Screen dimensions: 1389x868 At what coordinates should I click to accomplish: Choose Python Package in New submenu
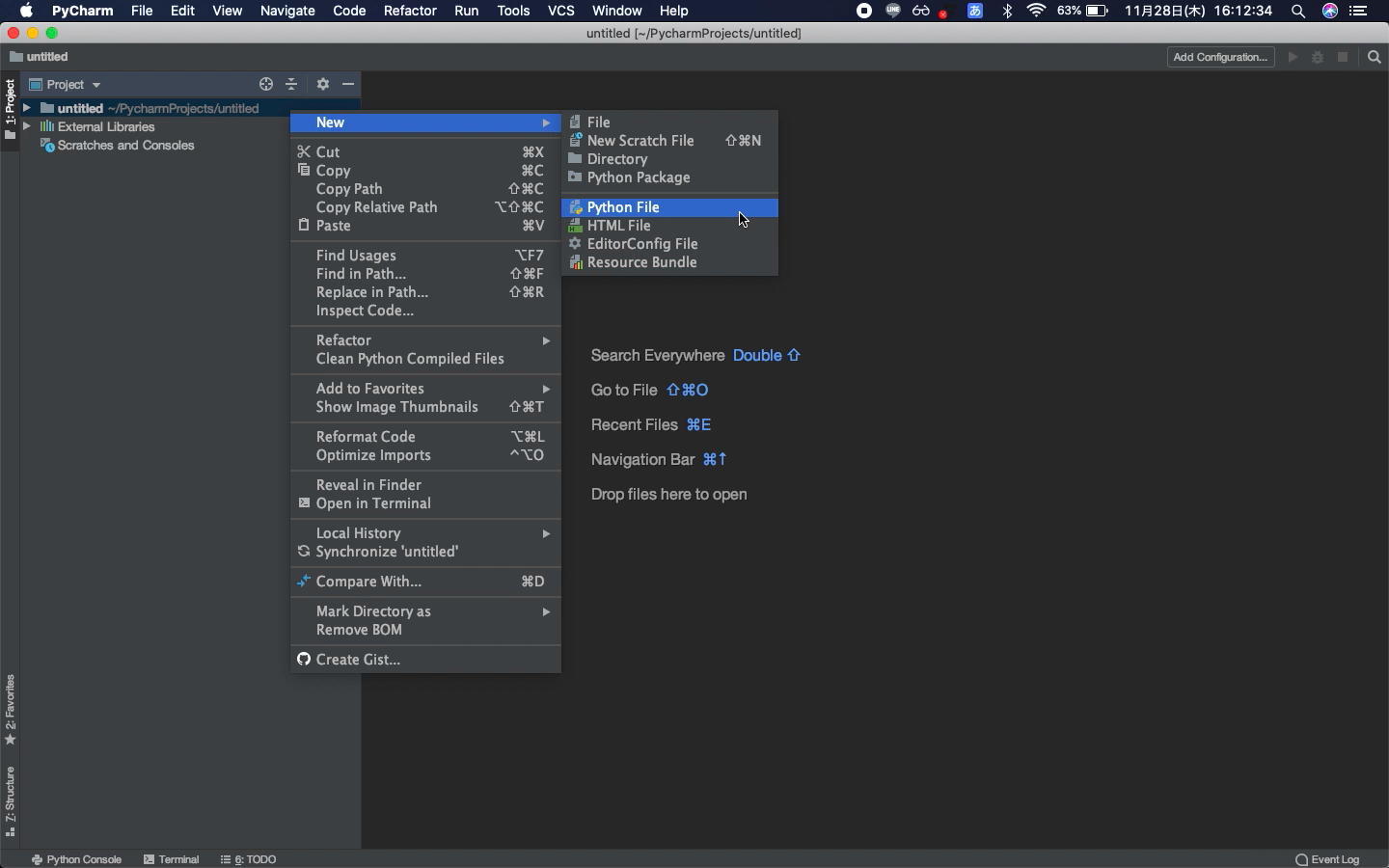point(669,177)
